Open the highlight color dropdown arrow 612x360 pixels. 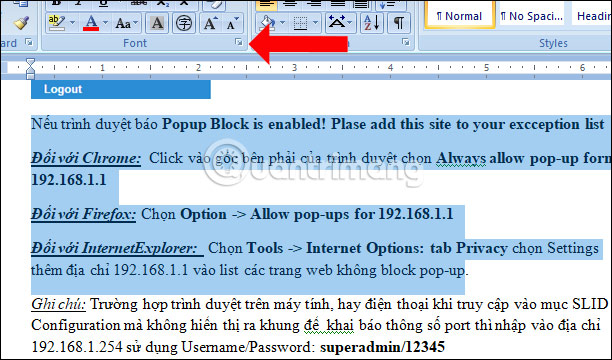click(x=72, y=23)
